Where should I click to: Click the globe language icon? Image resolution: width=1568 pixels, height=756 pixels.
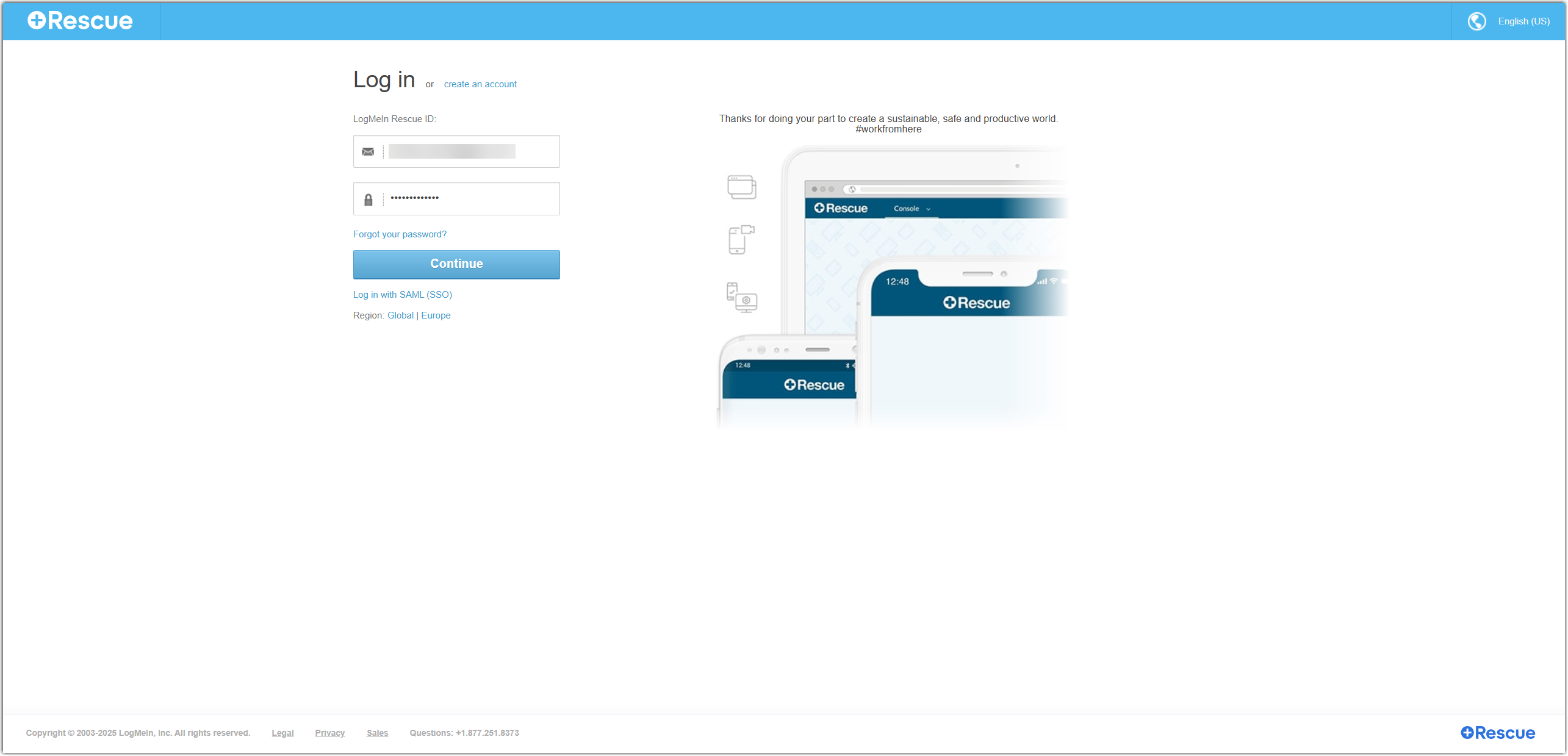[x=1477, y=21]
